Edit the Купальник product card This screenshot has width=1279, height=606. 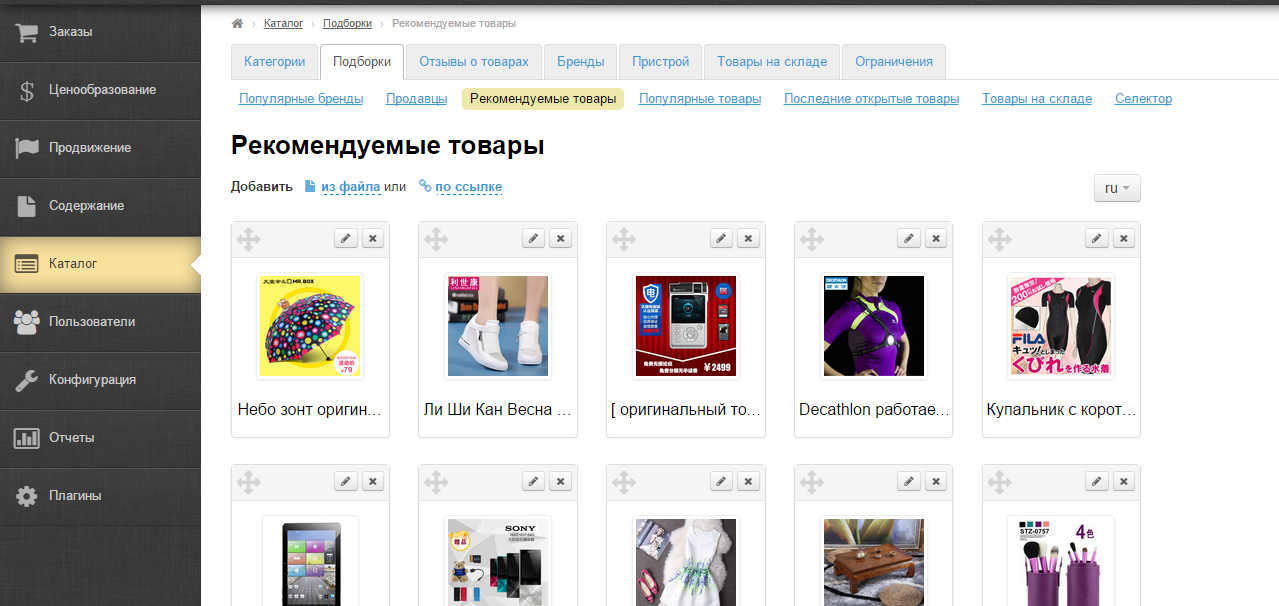(1097, 238)
